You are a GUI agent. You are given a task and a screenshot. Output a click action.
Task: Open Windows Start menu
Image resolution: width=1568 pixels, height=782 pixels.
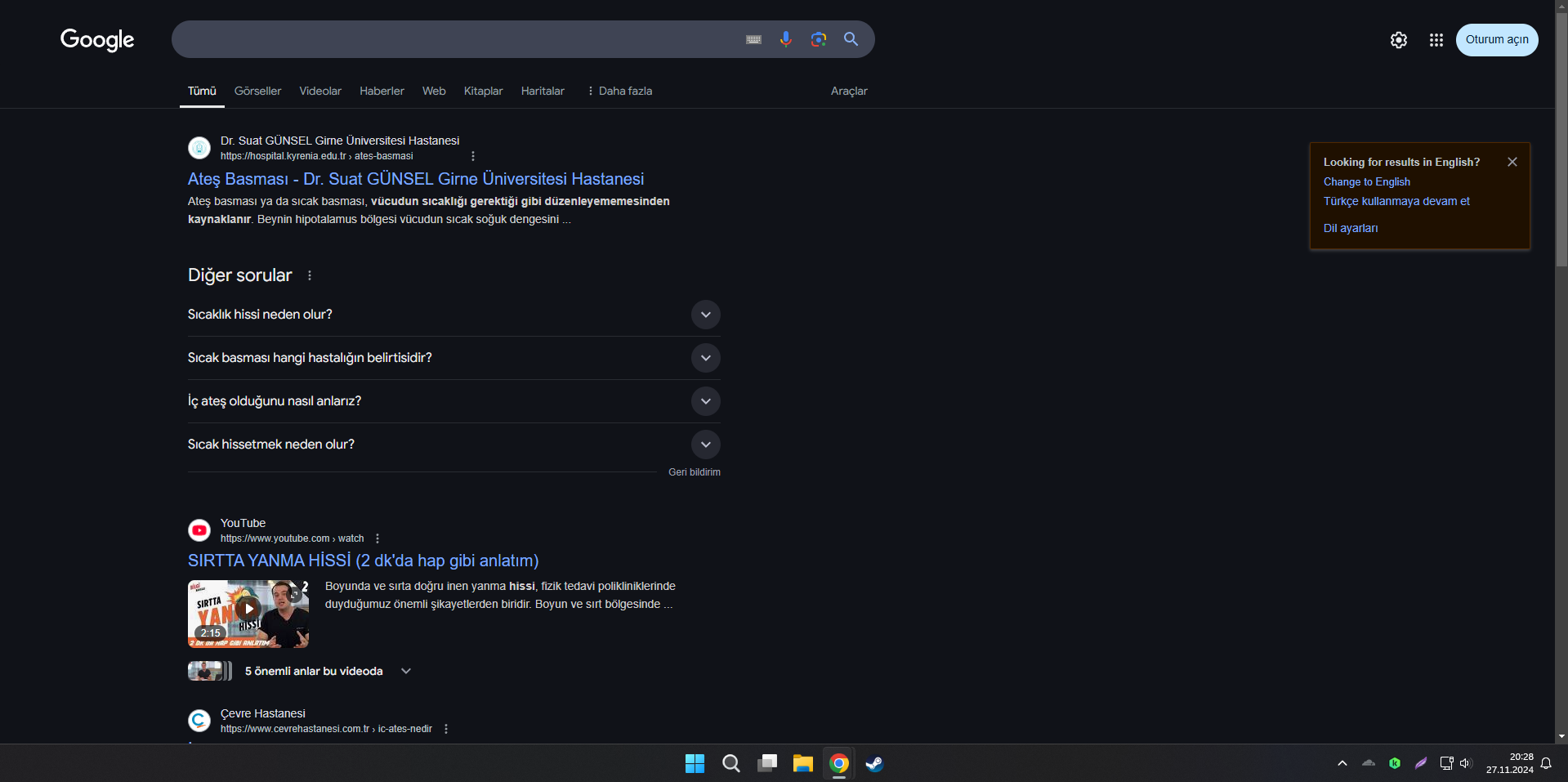[695, 763]
